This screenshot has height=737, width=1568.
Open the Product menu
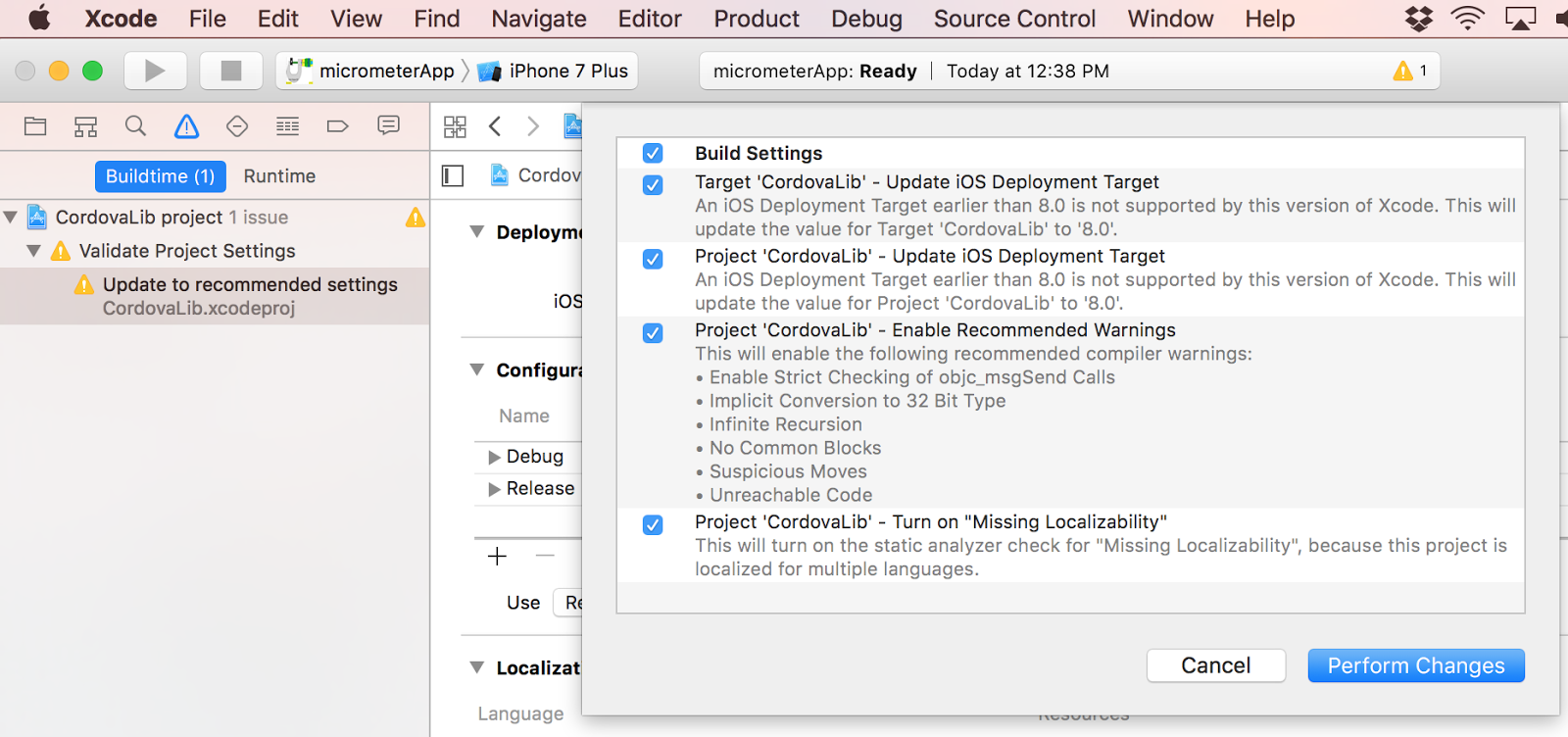(756, 19)
